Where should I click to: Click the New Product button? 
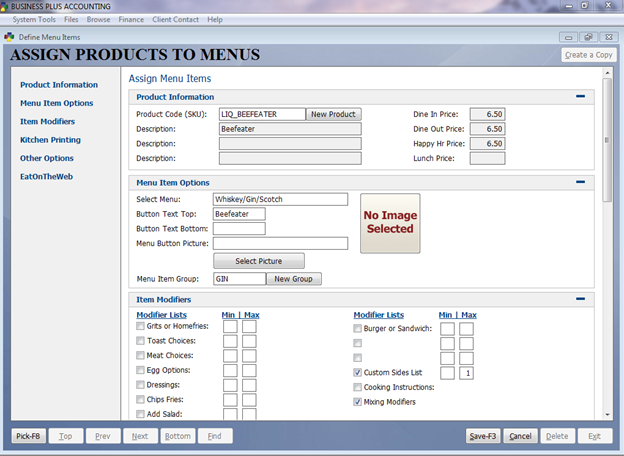tap(333, 114)
